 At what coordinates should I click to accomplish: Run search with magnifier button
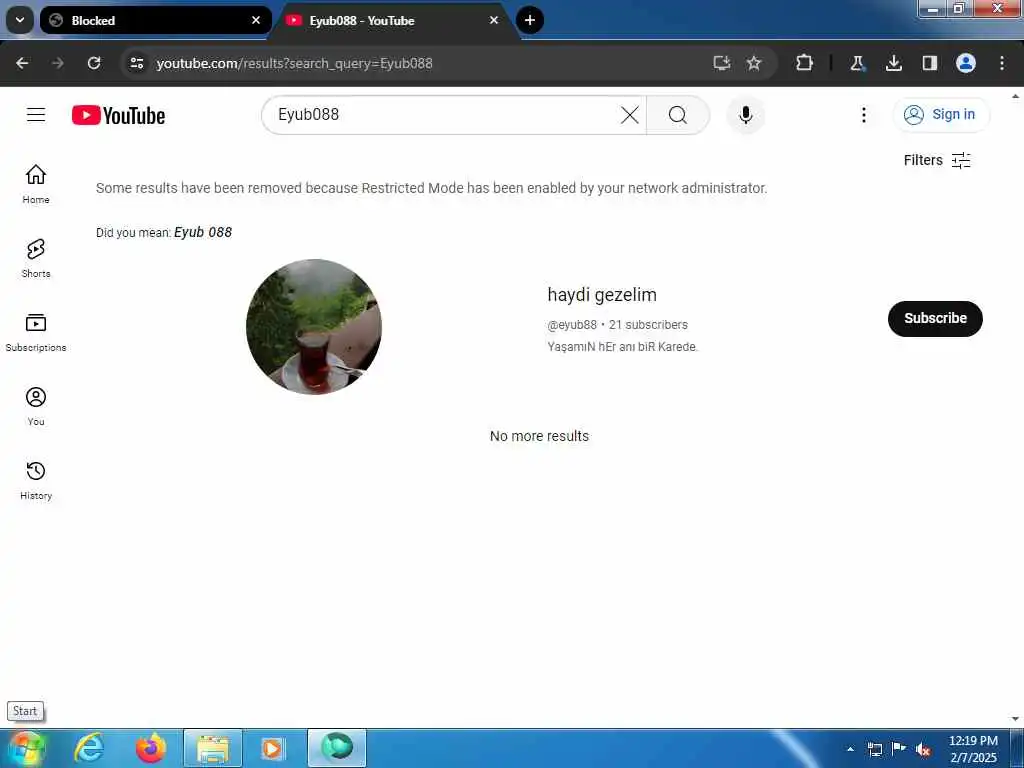[x=678, y=116]
